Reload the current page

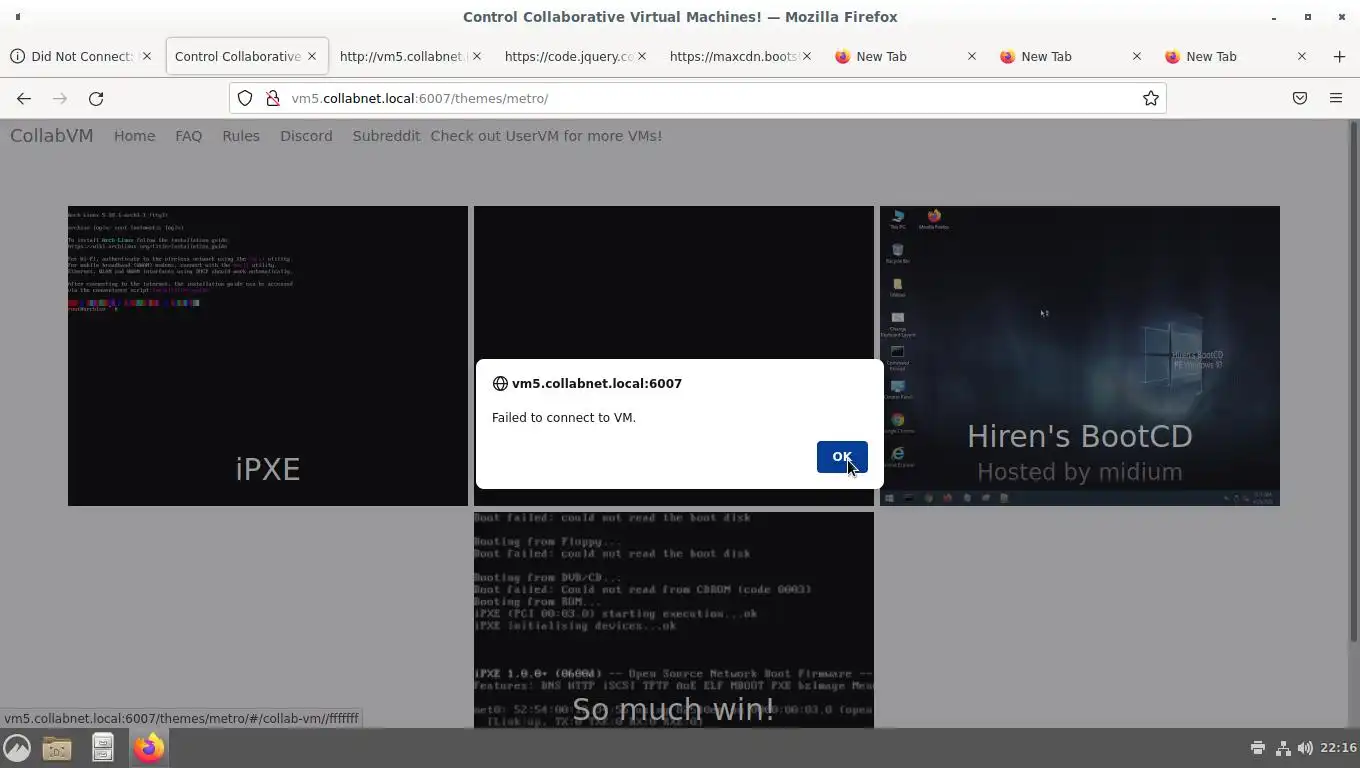pyautogui.click(x=96, y=98)
